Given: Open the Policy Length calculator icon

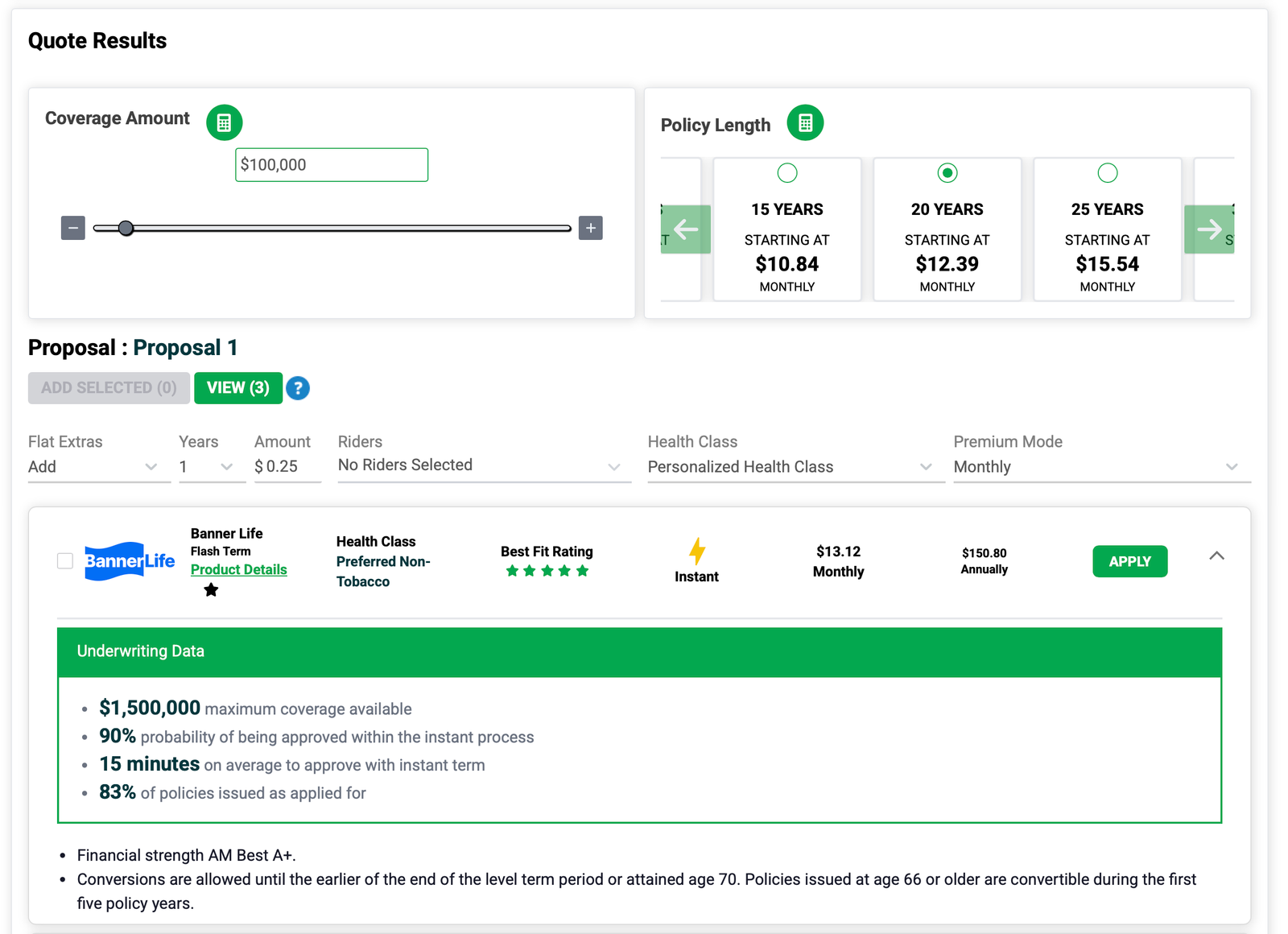Looking at the screenshot, I should click(x=804, y=122).
